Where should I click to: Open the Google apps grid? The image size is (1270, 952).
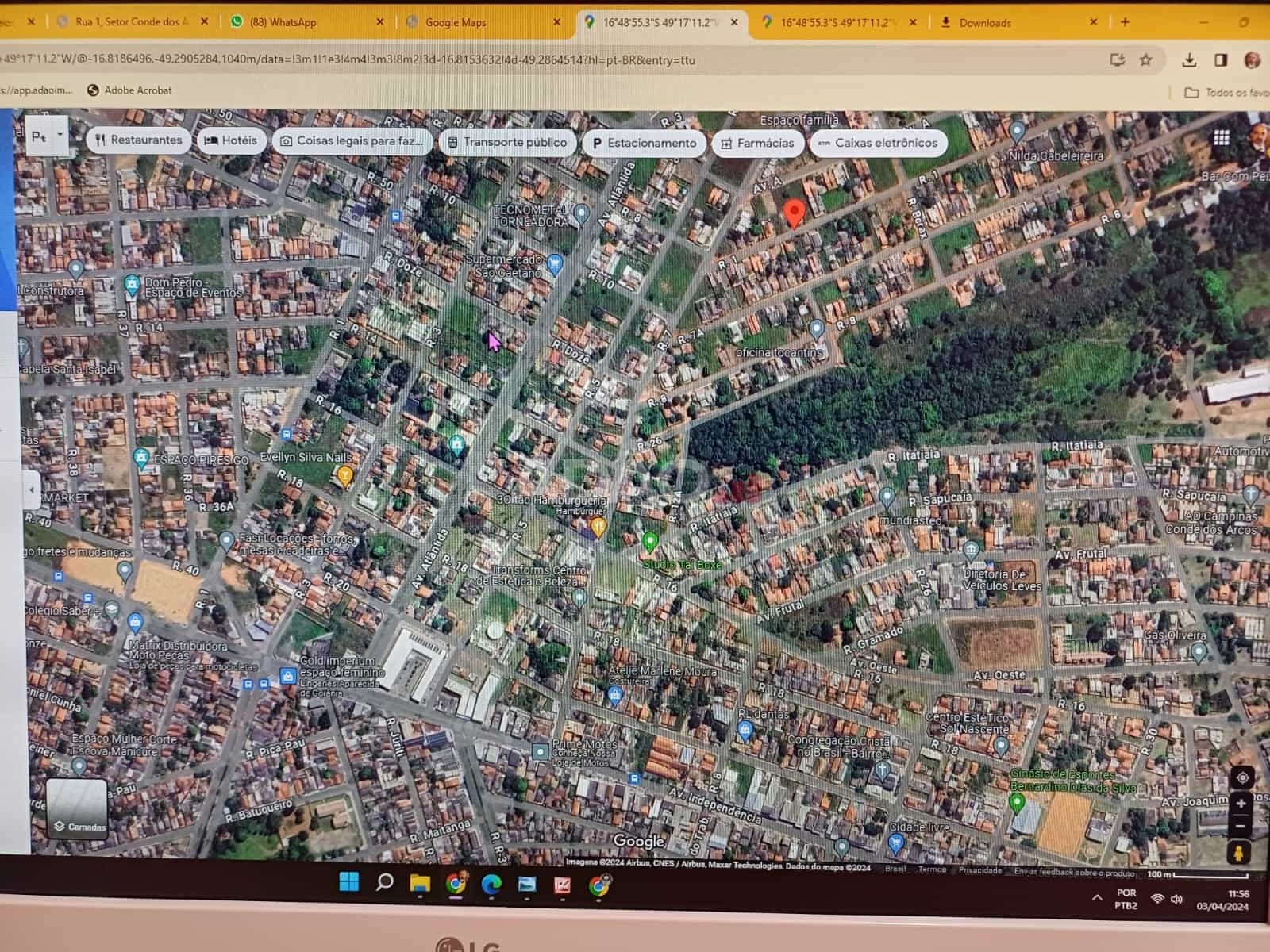[x=1222, y=138]
